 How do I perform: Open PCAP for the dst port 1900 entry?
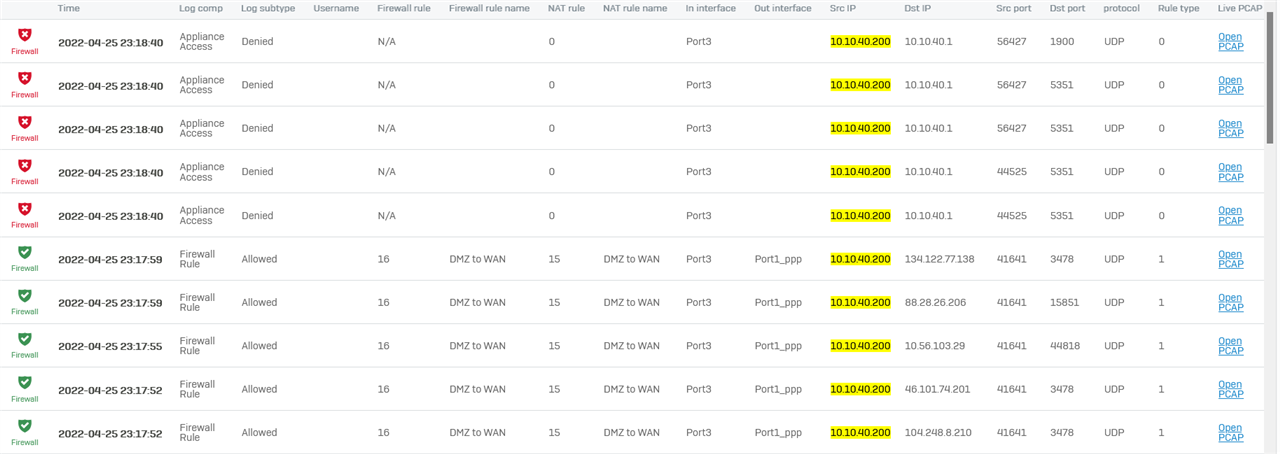click(x=1230, y=42)
